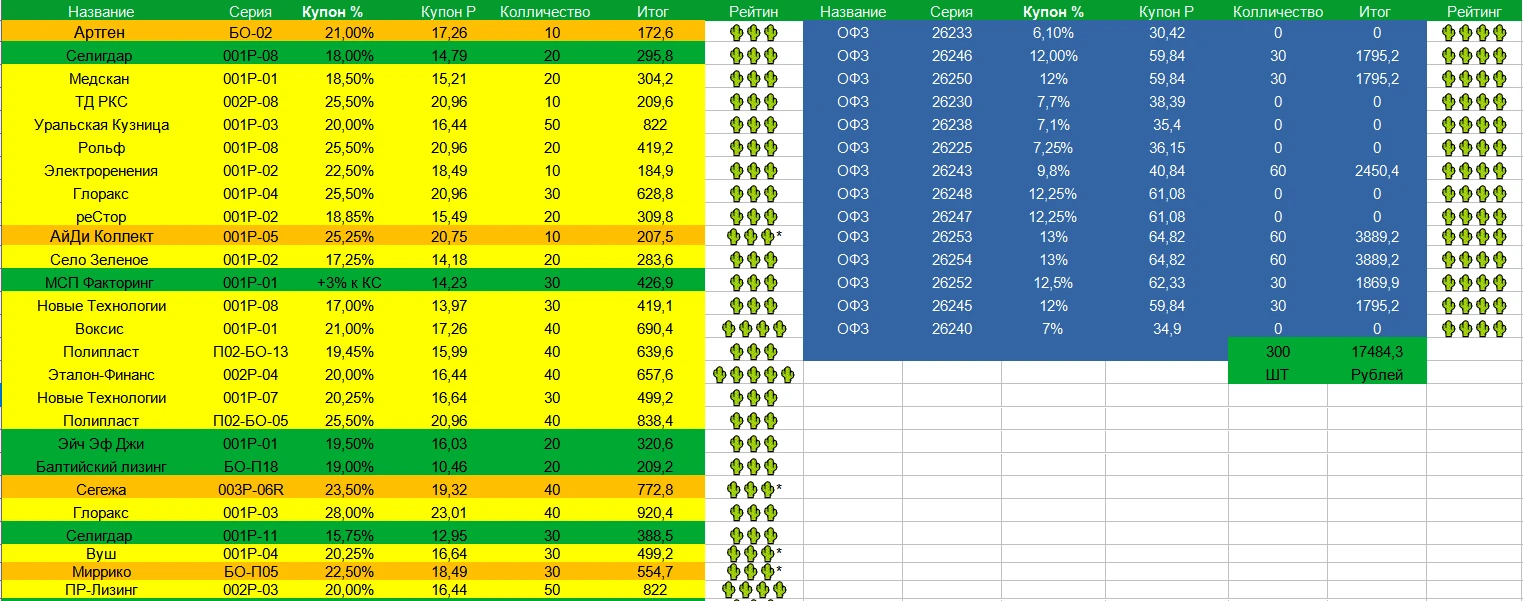The height and width of the screenshot is (601, 1523).
Task: Select the cactus rating for ОФЗ 26240
Action: [x=1474, y=329]
